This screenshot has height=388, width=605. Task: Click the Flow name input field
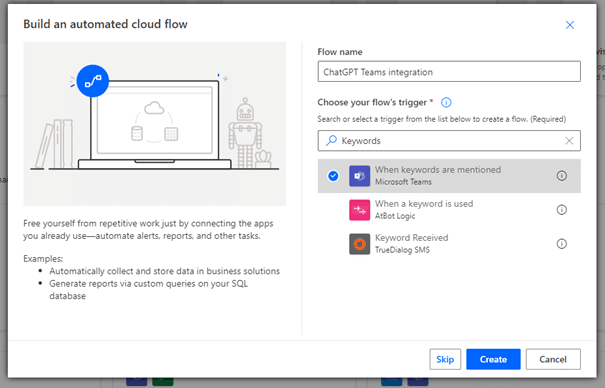tap(449, 71)
